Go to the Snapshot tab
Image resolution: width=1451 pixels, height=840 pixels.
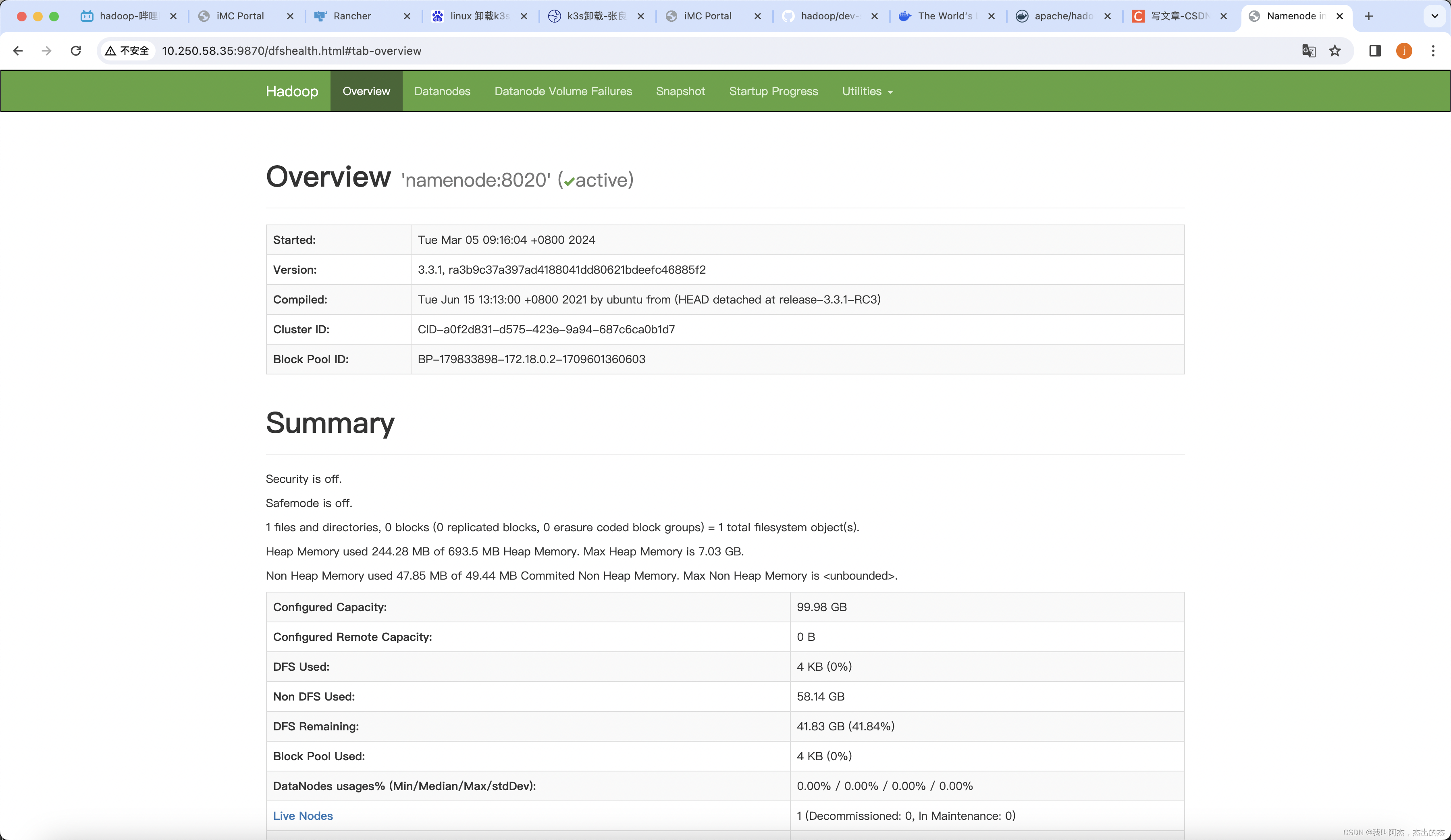[680, 91]
